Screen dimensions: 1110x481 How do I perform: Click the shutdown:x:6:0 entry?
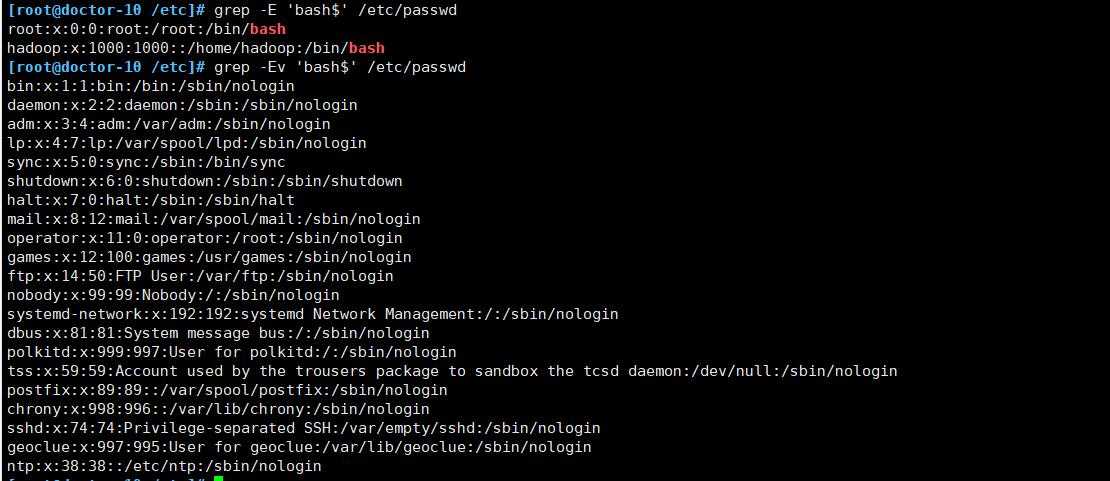204,181
